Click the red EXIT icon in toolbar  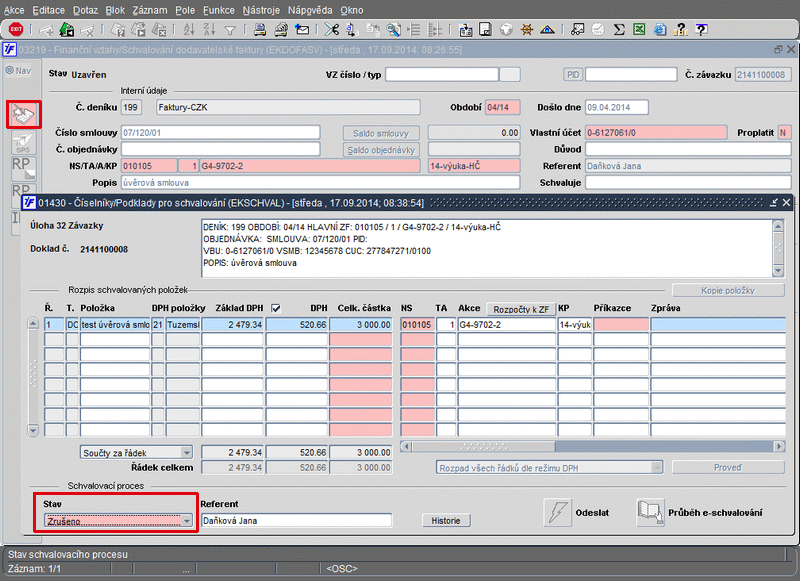(x=16, y=30)
